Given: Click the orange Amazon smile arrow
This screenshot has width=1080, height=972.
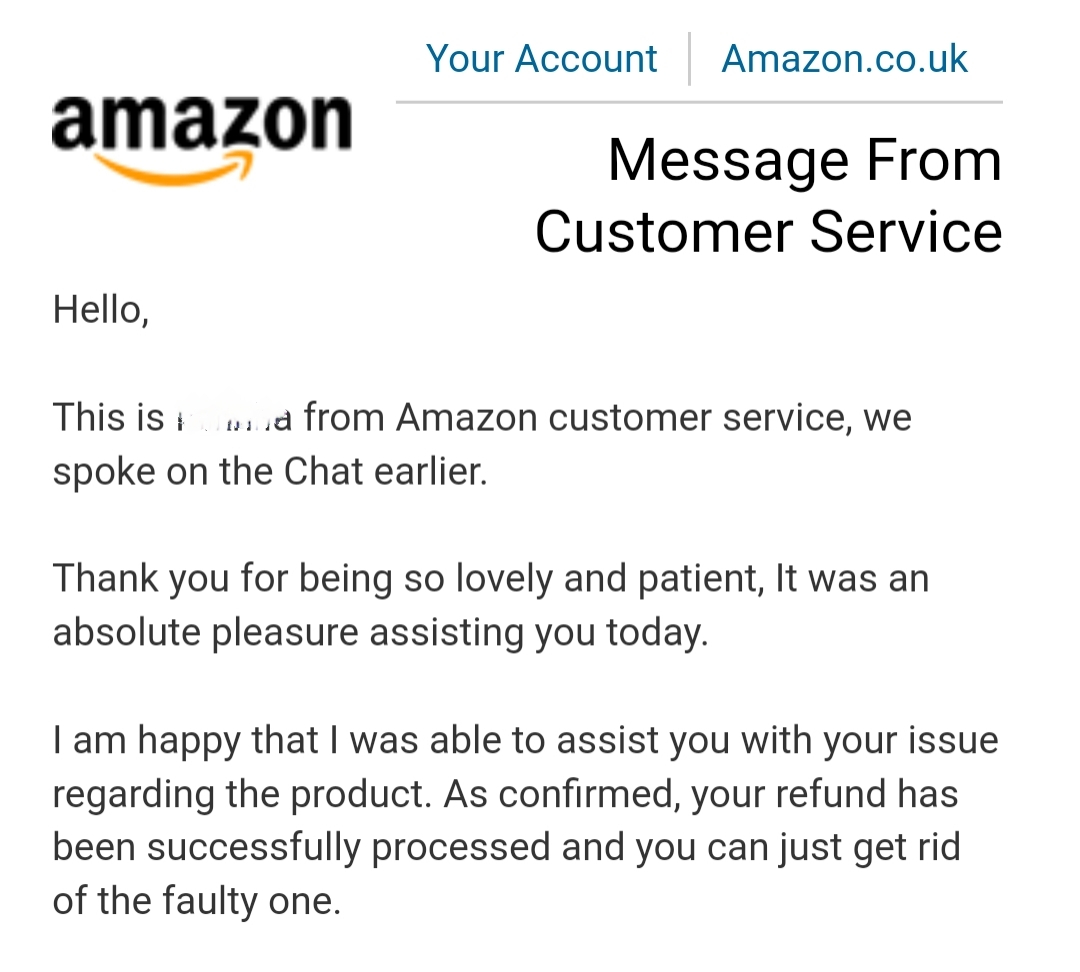Looking at the screenshot, I should pos(172,170).
